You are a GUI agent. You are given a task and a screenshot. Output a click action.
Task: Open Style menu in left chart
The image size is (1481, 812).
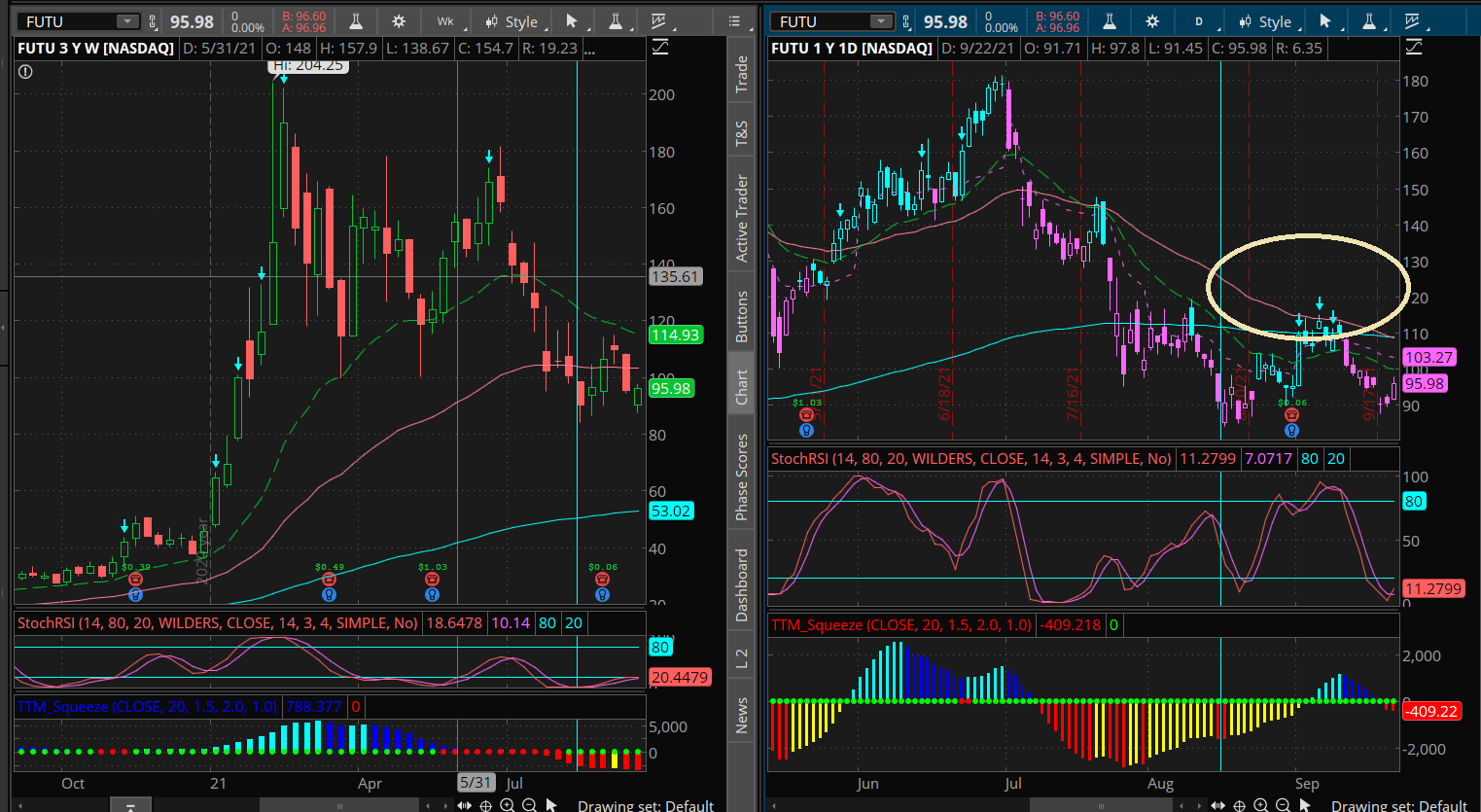(512, 21)
